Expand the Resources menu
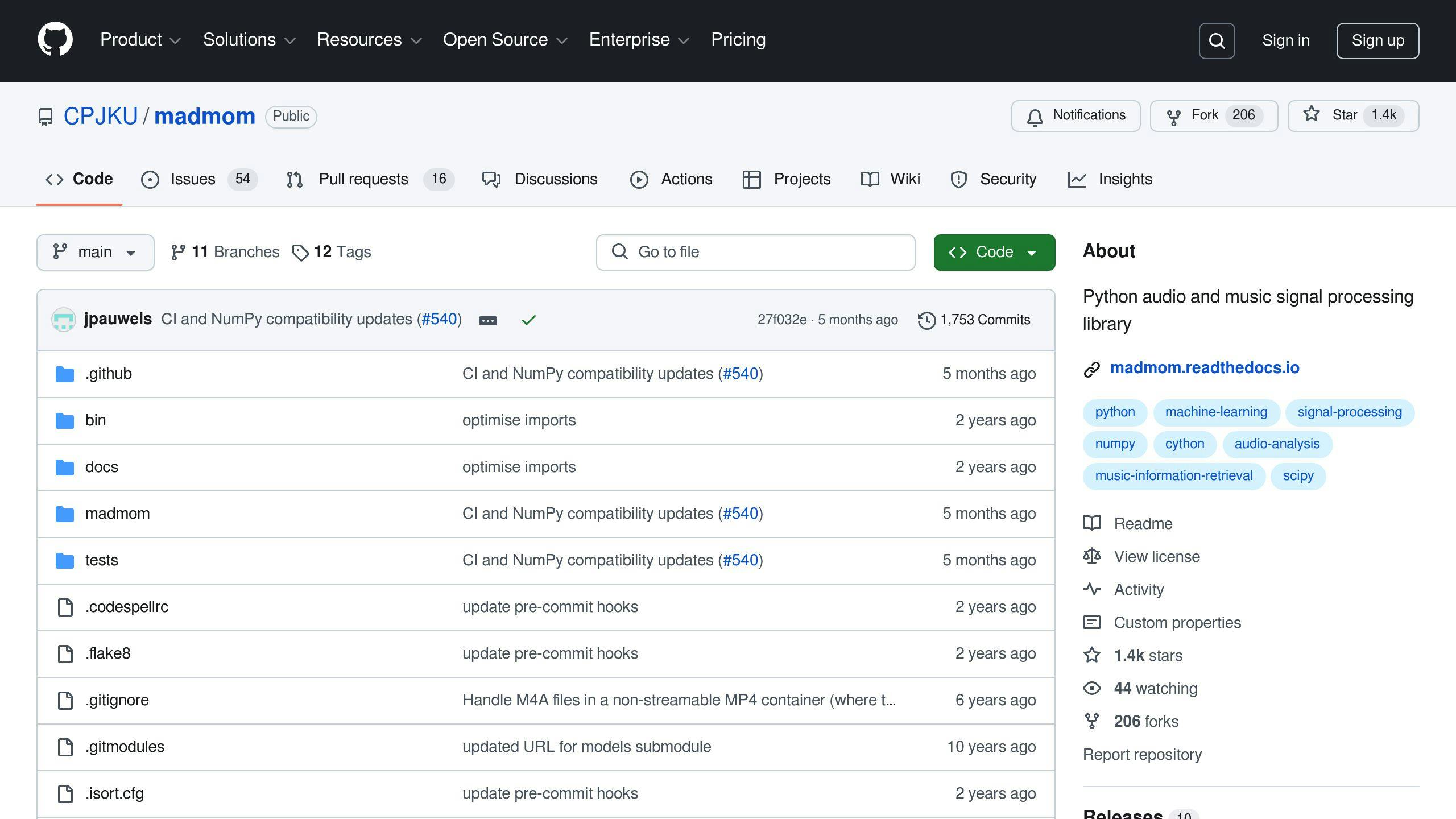Screen dimensions: 1456x819 tap(369, 40)
